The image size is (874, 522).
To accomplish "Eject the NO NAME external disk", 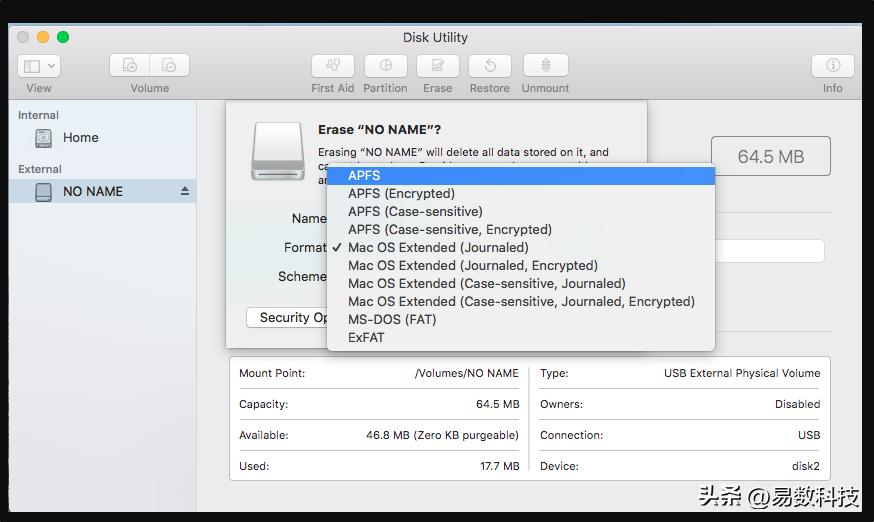I will (x=185, y=191).
